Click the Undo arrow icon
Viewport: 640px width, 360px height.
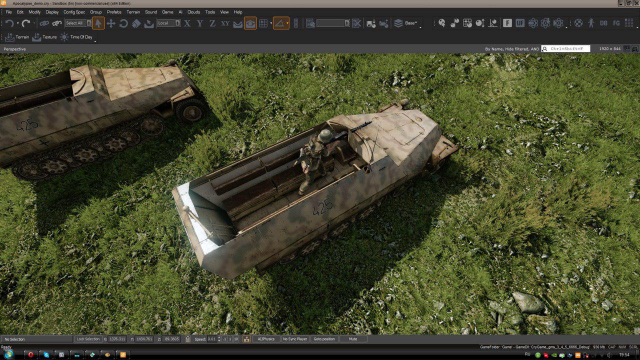coord(10,24)
